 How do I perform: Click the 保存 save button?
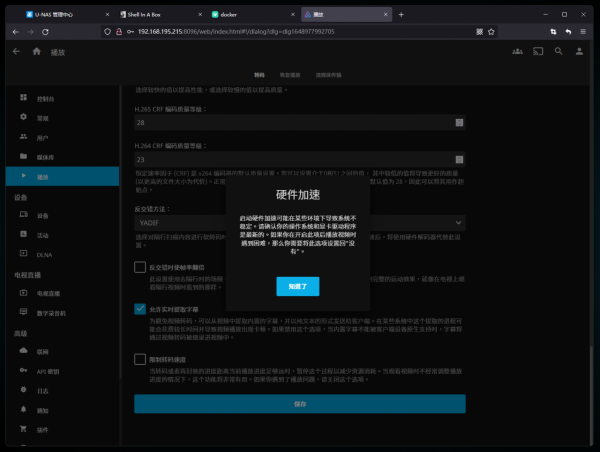click(x=300, y=404)
